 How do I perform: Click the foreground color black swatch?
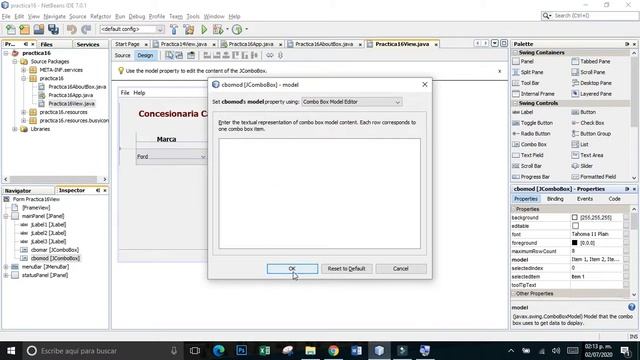(575, 243)
